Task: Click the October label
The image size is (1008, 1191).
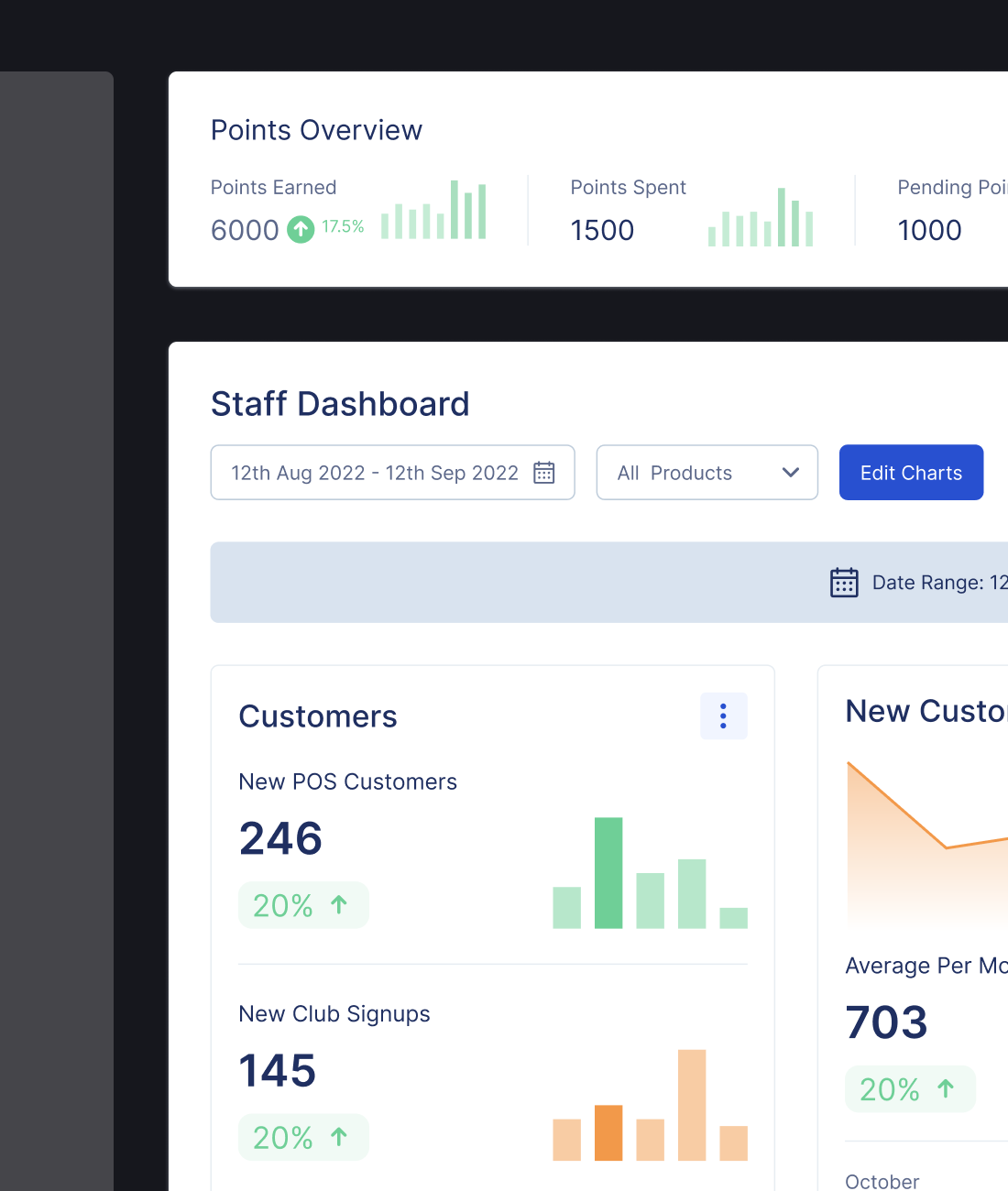Action: pos(882,1182)
